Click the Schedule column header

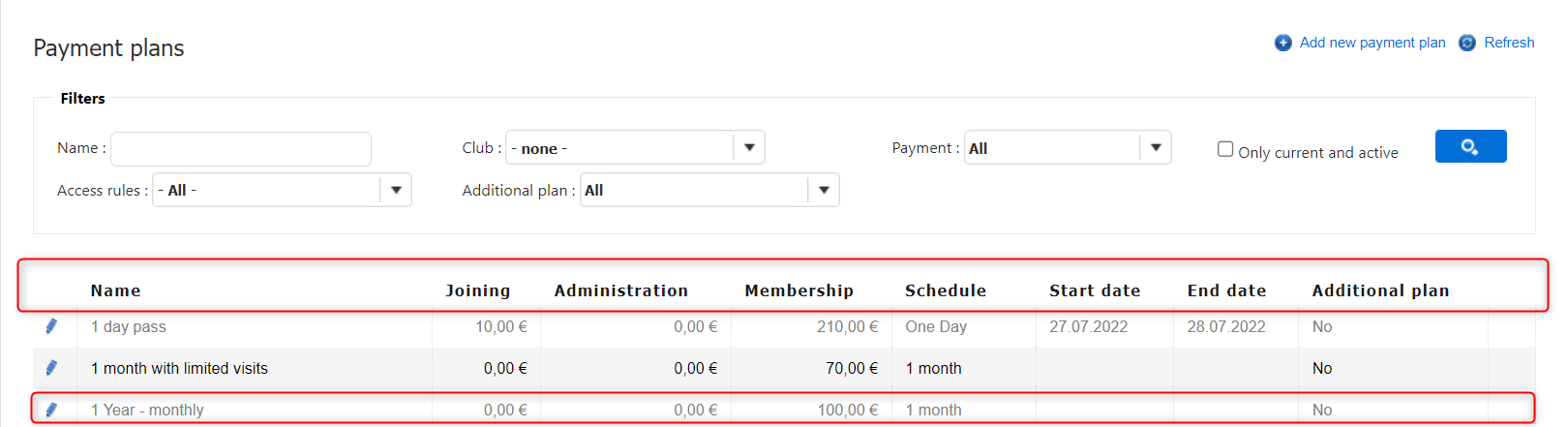[x=946, y=290]
